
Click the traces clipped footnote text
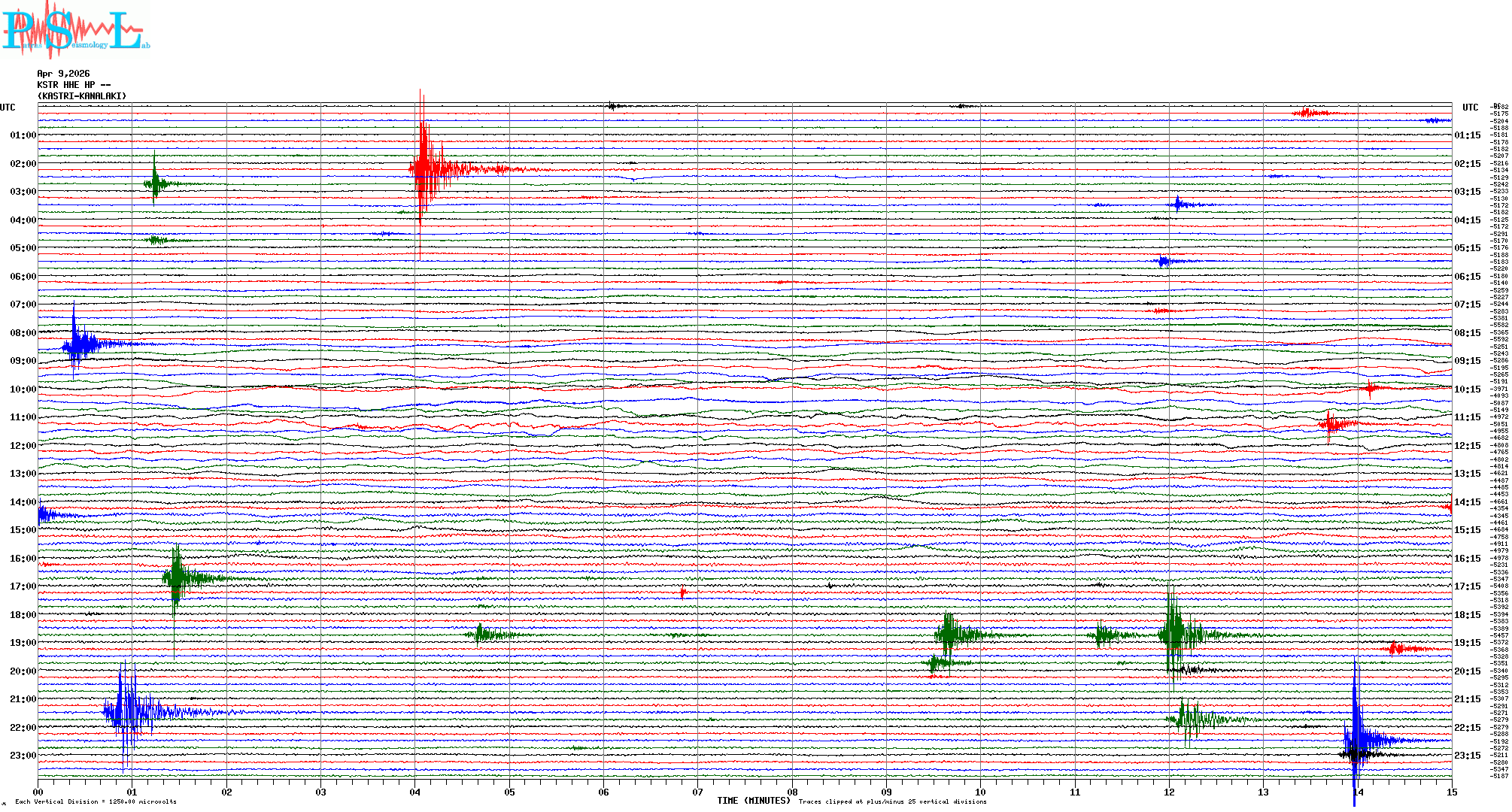(x=892, y=801)
